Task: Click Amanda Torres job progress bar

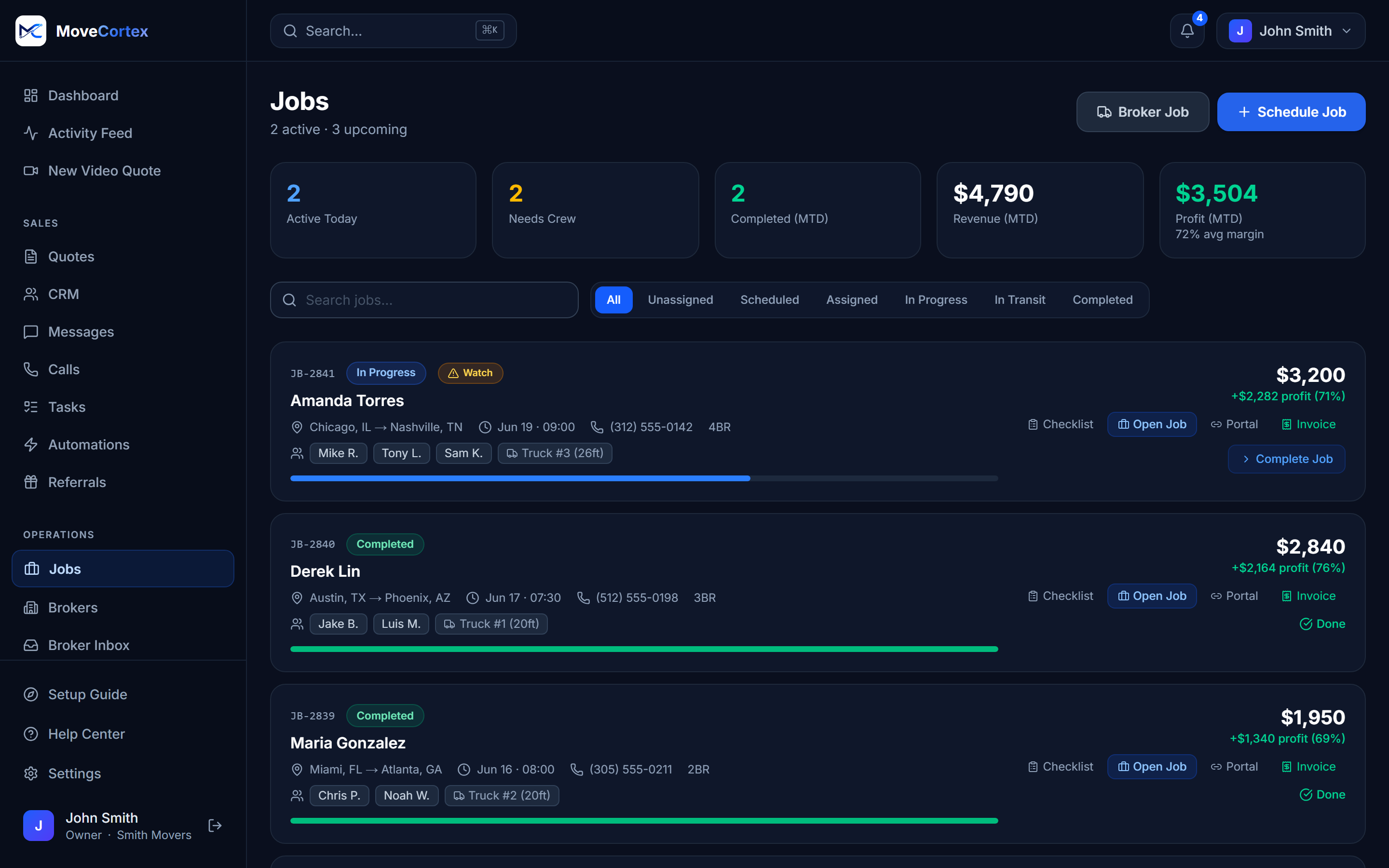Action: 644,478
